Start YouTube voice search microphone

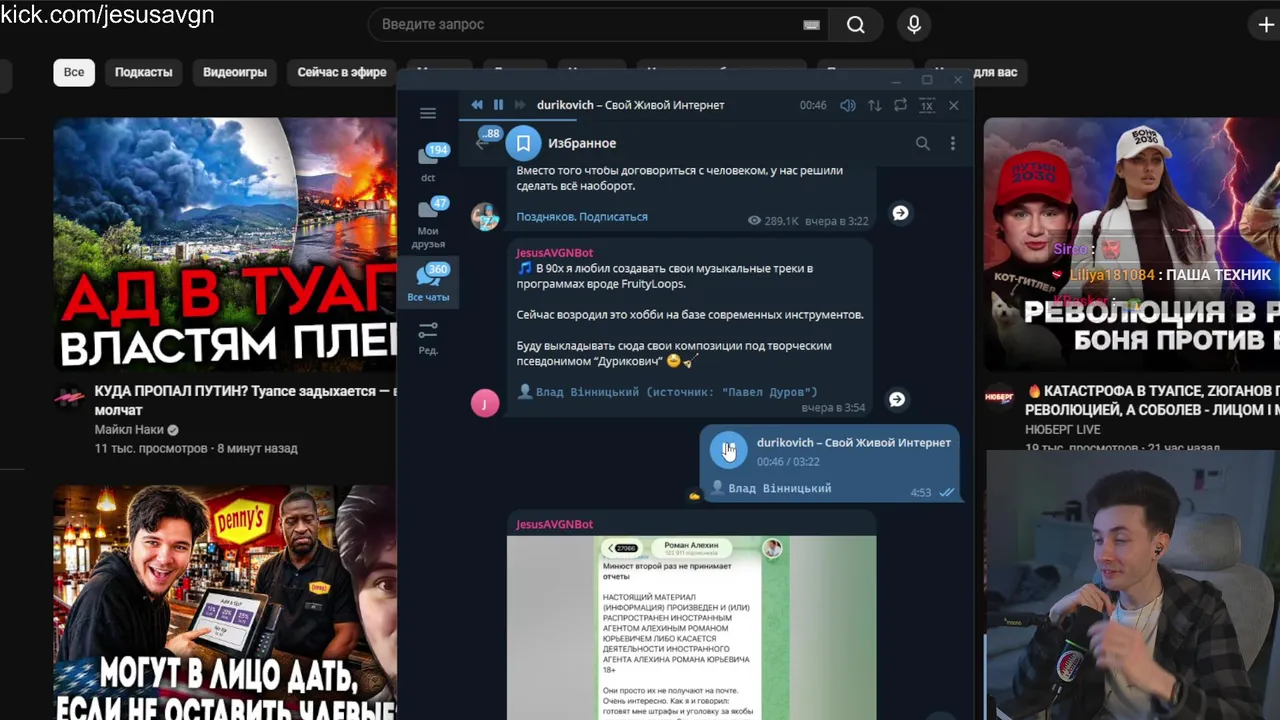point(914,25)
